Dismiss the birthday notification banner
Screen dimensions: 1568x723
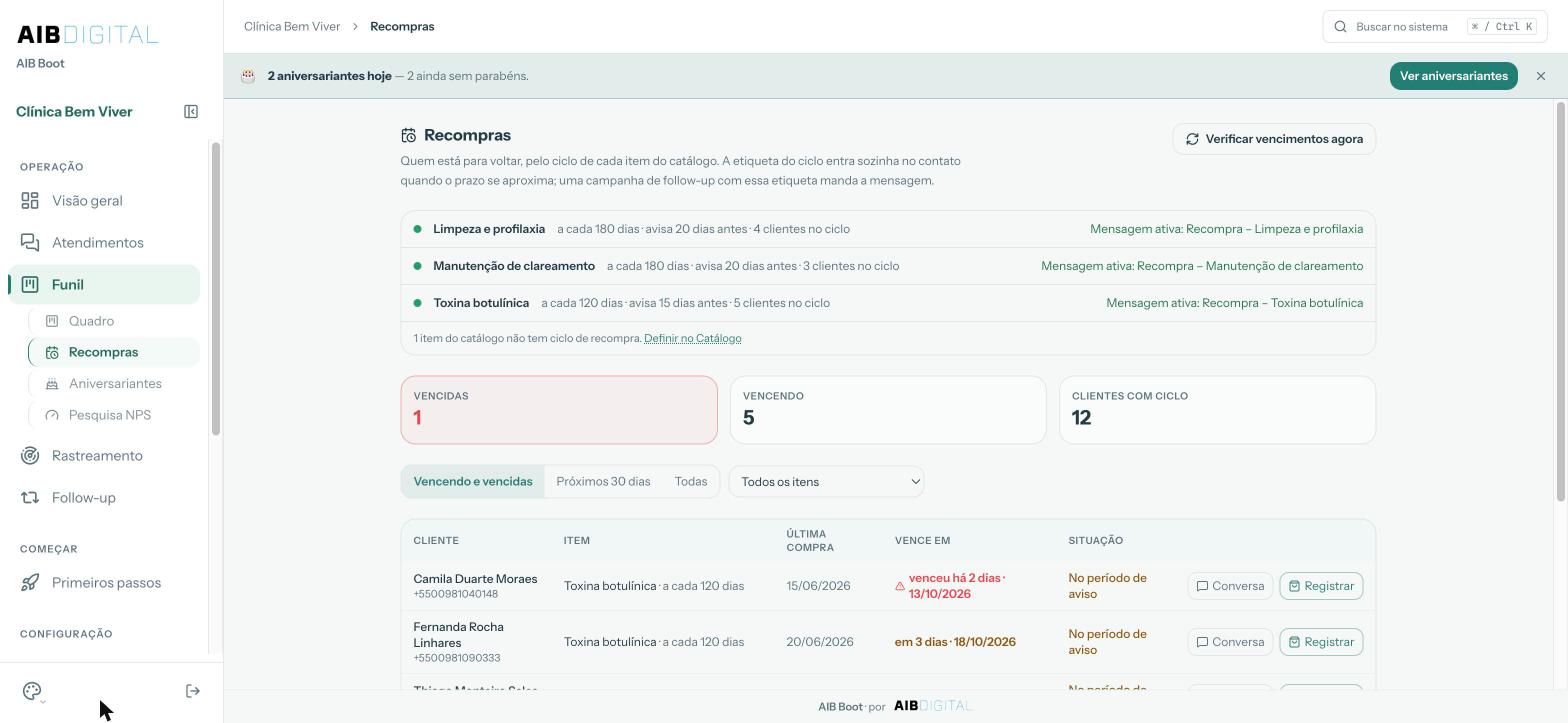click(x=1541, y=76)
